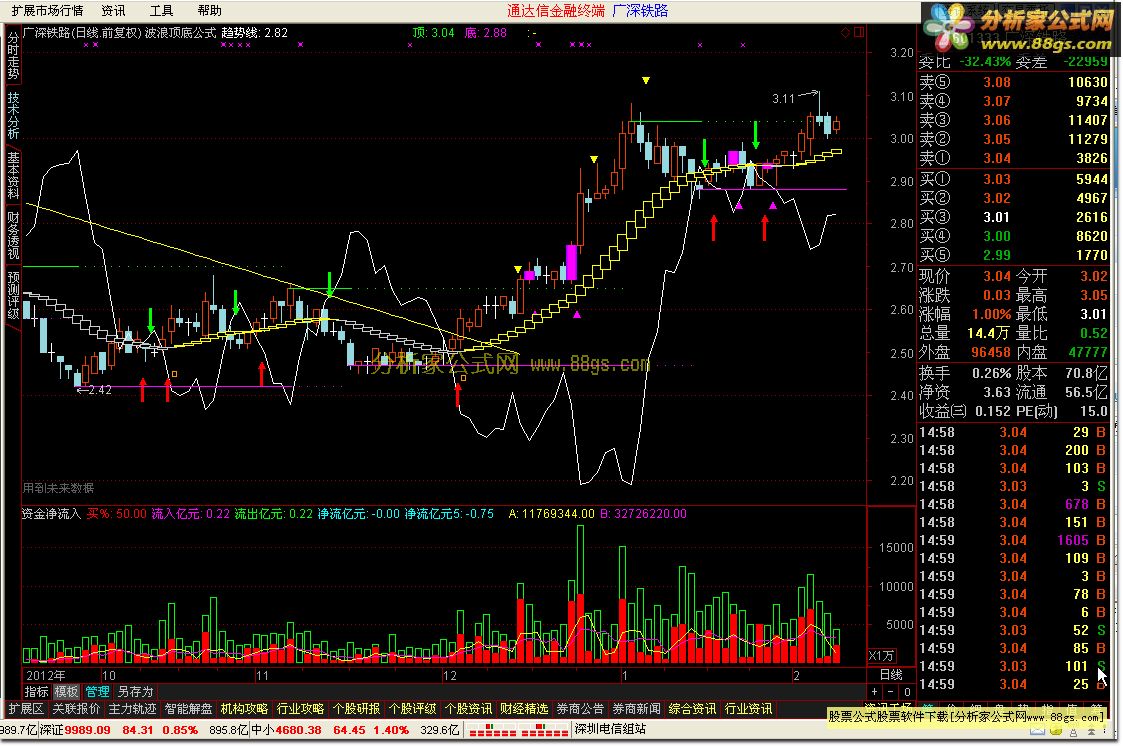The width and height of the screenshot is (1123, 746).
Task: Open the 帮助 menu
Action: pos(209,11)
